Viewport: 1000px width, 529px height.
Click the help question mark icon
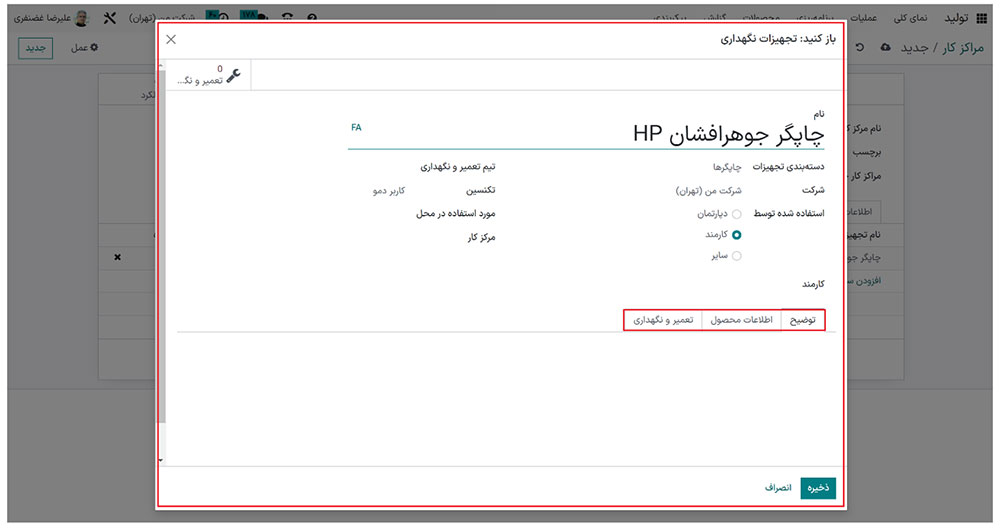tap(311, 17)
